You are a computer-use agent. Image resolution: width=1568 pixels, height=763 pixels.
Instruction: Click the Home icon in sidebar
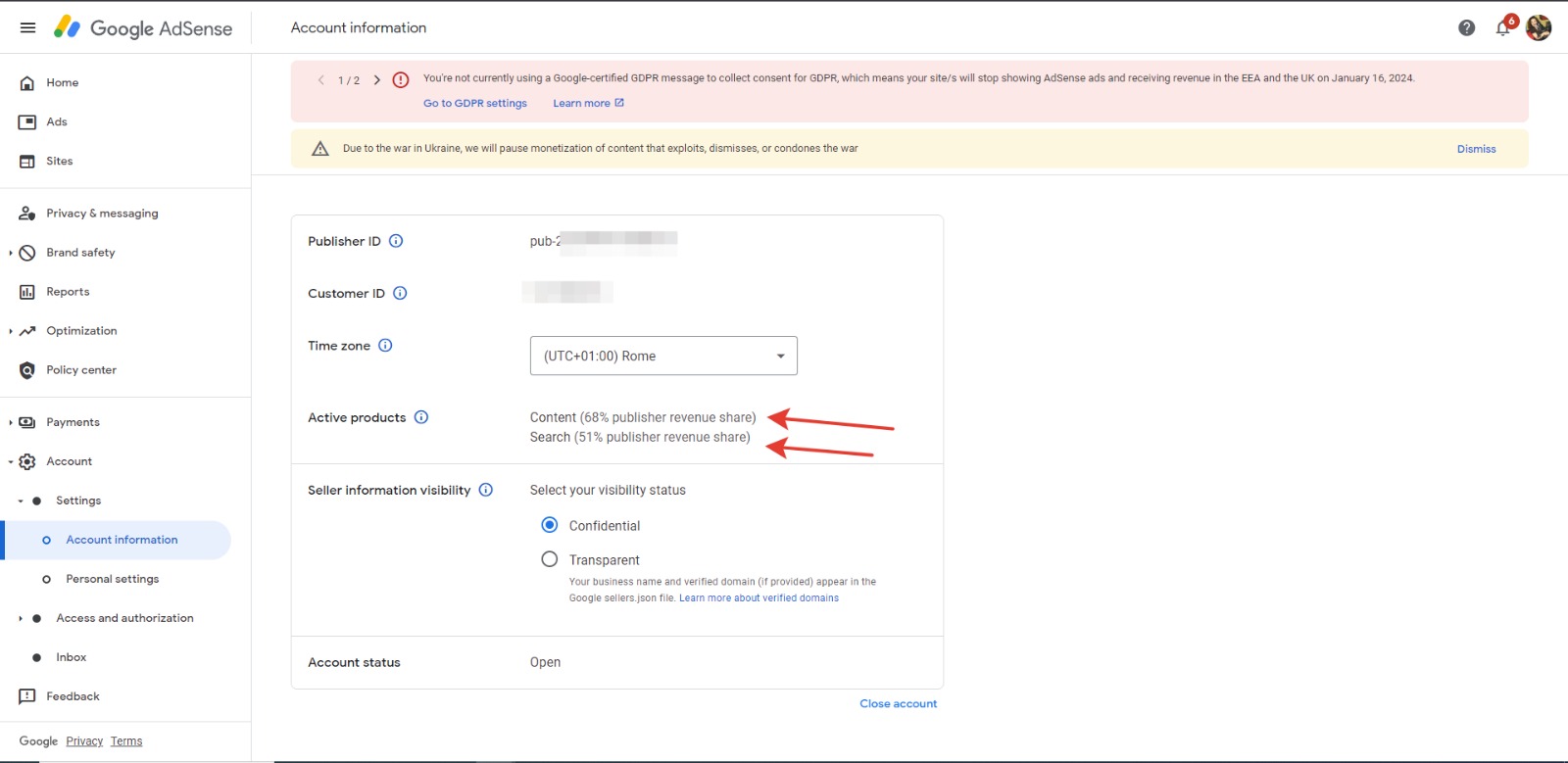tap(27, 83)
